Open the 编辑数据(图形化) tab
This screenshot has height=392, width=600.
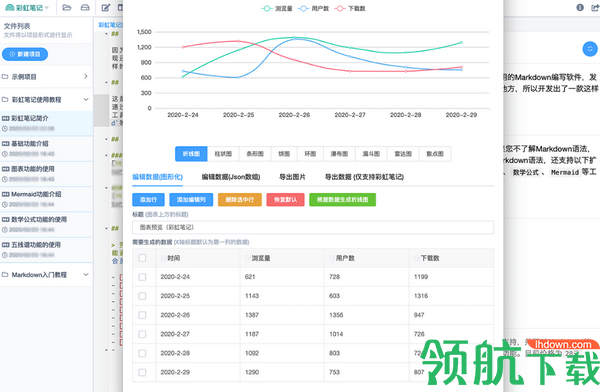(x=157, y=177)
